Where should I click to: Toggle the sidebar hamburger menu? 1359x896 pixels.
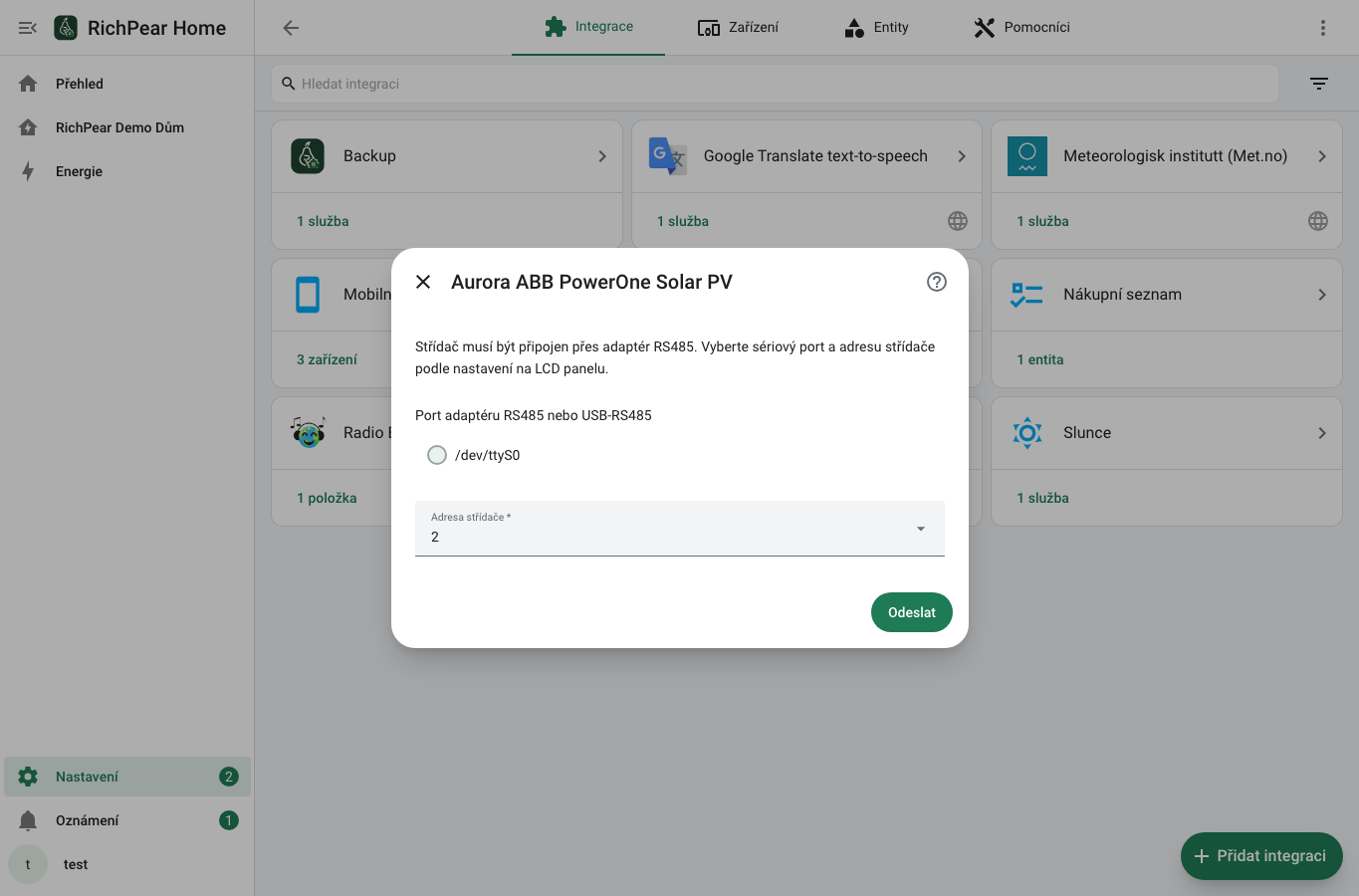(x=28, y=28)
